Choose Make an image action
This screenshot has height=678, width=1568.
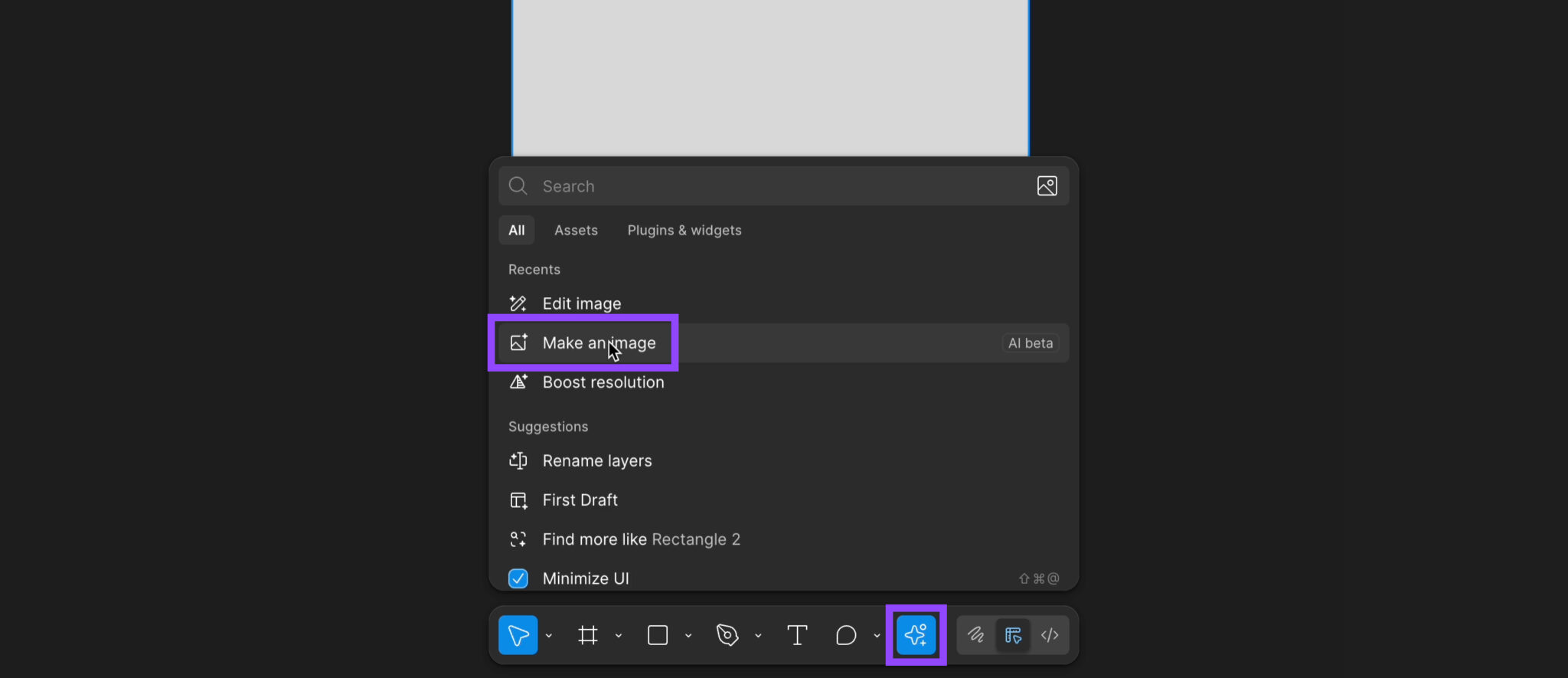599,343
